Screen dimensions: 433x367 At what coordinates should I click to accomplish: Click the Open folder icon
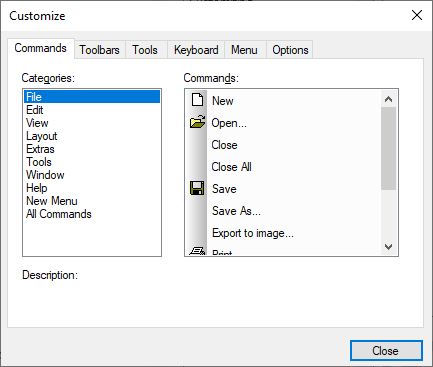[x=198, y=122]
